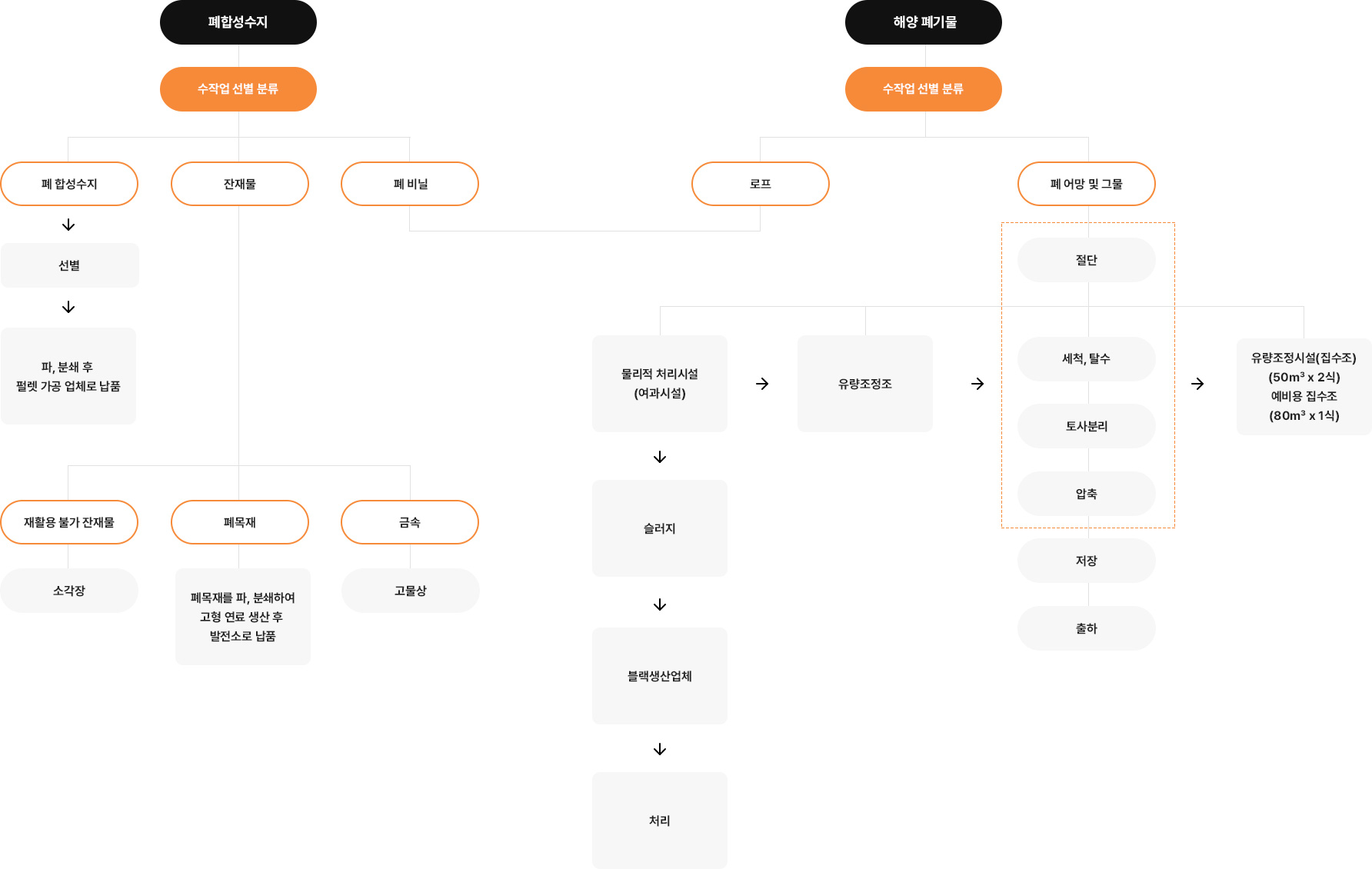Click the 절단 step
This screenshot has height=869, width=1372.
1087,260
